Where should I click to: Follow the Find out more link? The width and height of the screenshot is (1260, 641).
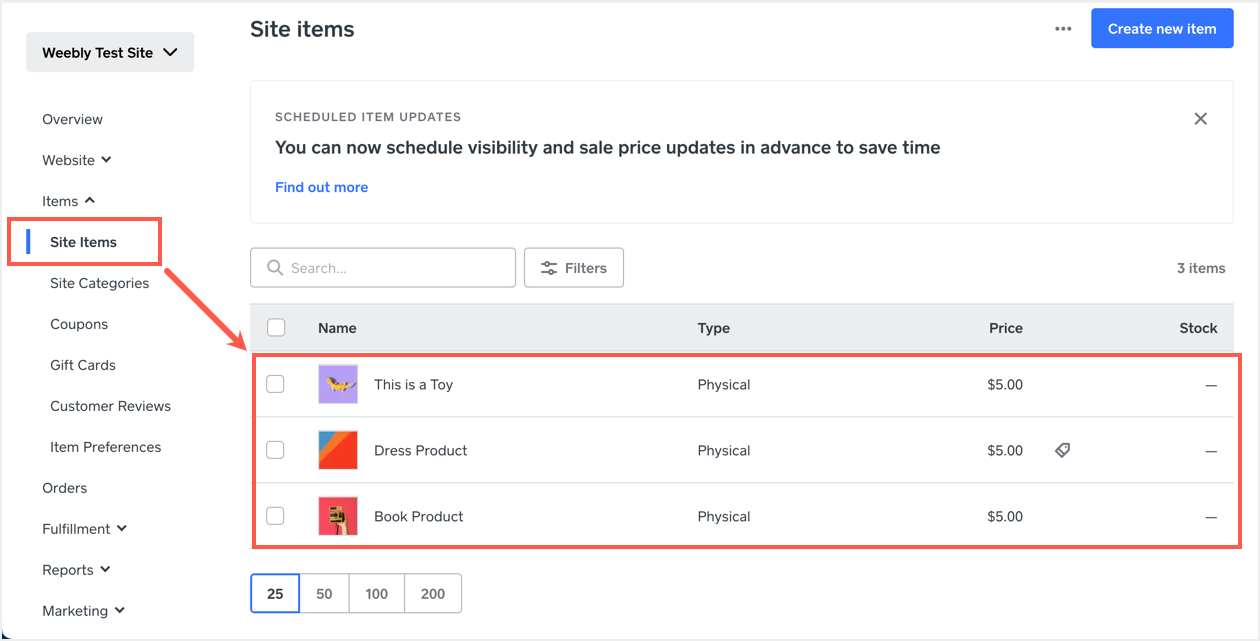point(321,187)
